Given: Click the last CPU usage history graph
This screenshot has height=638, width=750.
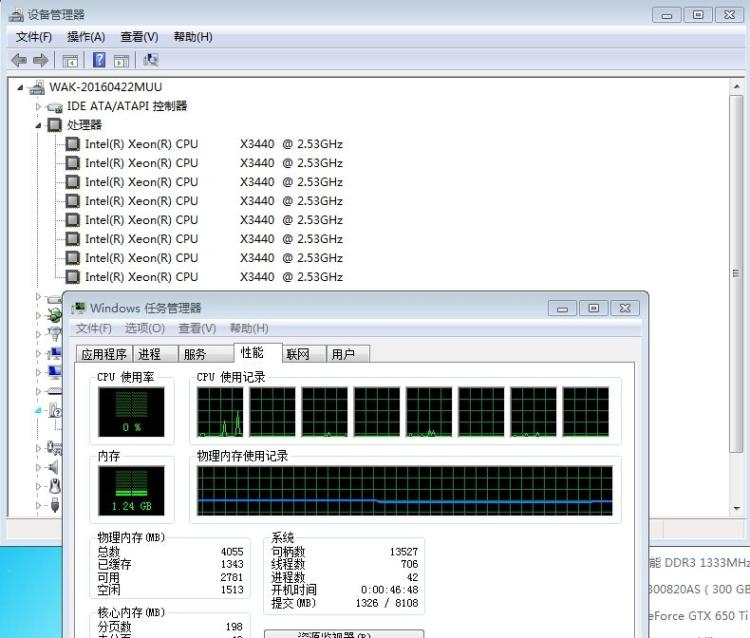Looking at the screenshot, I should 586,412.
